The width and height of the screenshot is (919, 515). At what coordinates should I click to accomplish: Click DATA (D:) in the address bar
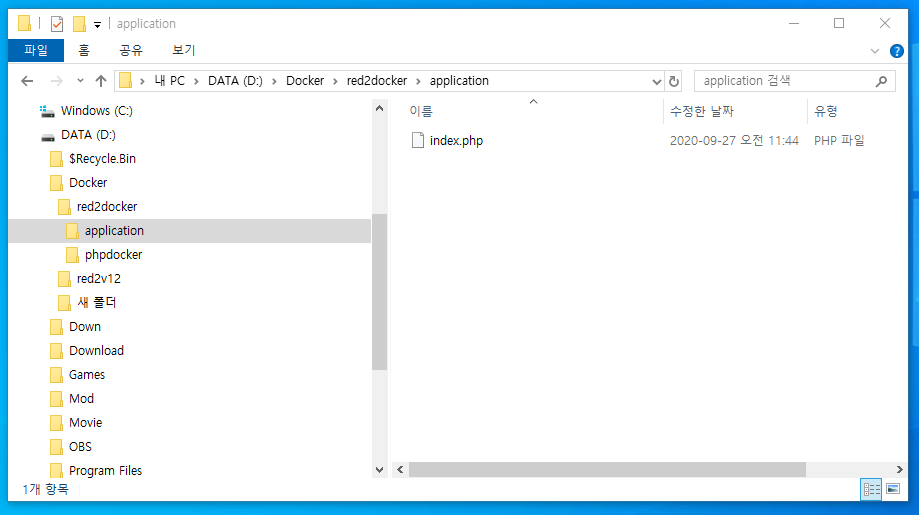pos(235,81)
